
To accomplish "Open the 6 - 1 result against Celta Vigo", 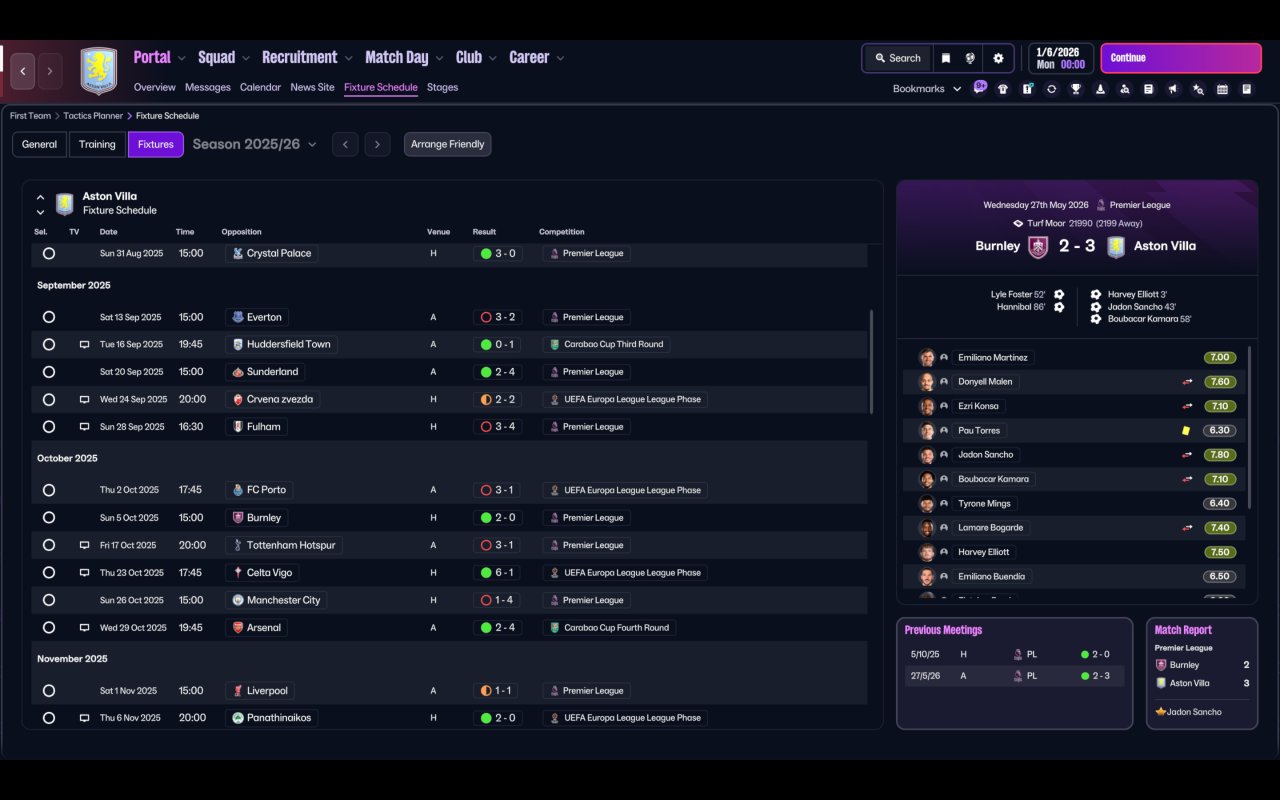I will click(x=500, y=573).
